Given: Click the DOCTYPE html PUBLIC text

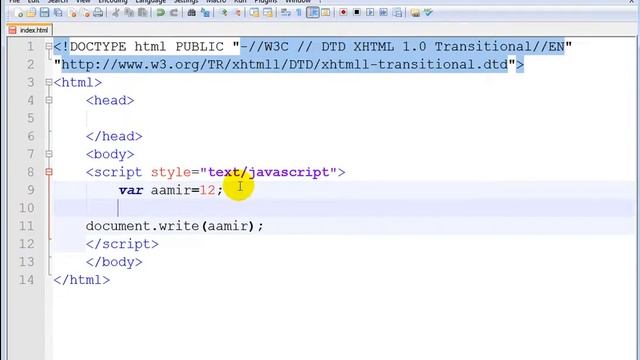Looking at the screenshot, I should 147,47.
